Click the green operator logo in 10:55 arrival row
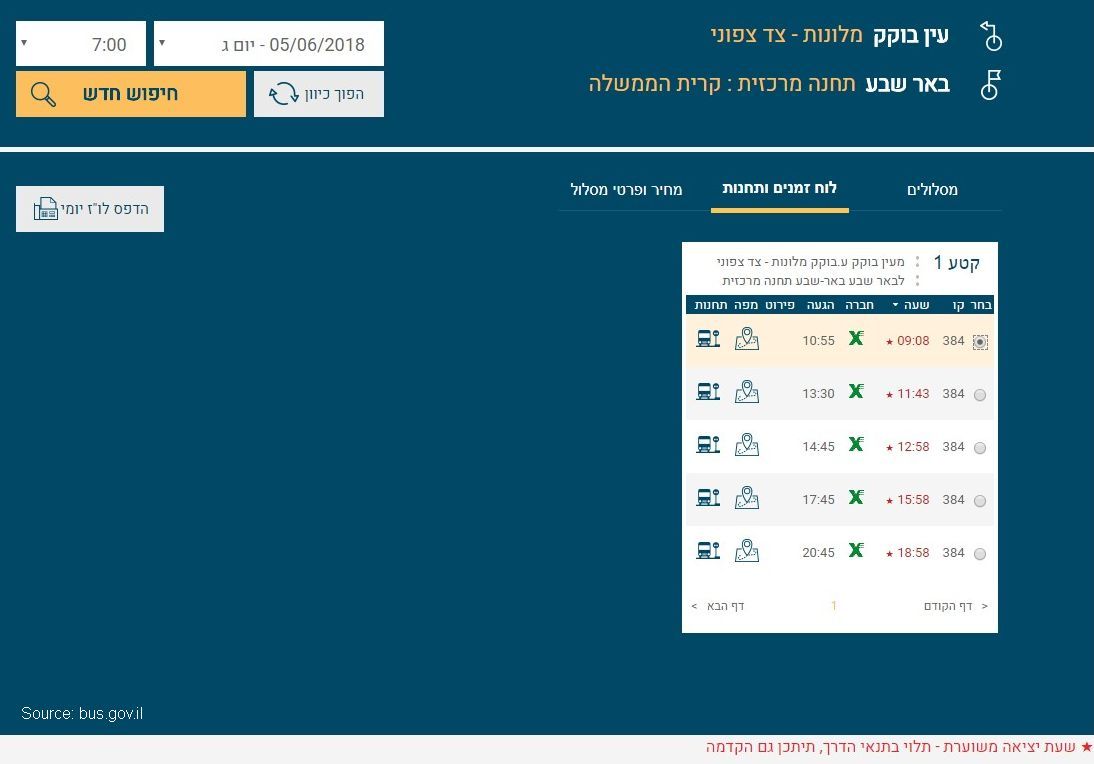The image size is (1094, 764). (x=856, y=338)
